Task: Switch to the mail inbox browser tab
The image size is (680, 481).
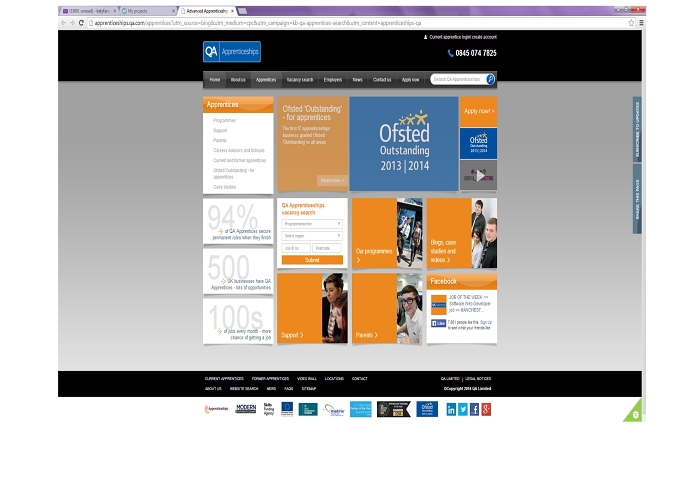Action: (89, 11)
